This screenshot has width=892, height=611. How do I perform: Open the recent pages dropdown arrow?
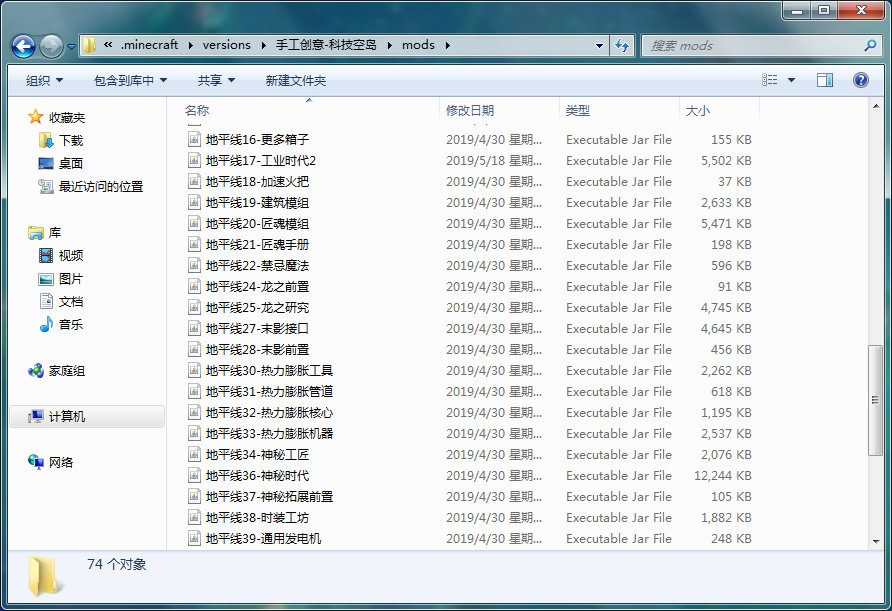coord(71,47)
